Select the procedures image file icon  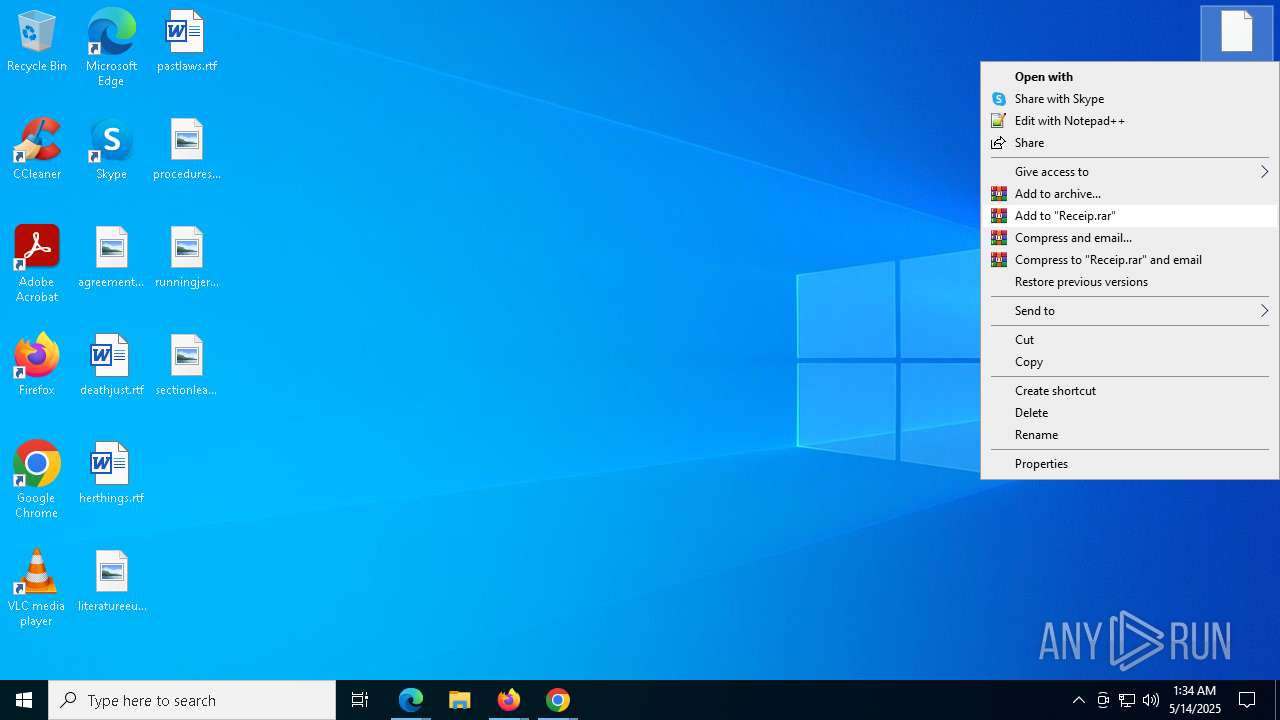[x=186, y=150]
